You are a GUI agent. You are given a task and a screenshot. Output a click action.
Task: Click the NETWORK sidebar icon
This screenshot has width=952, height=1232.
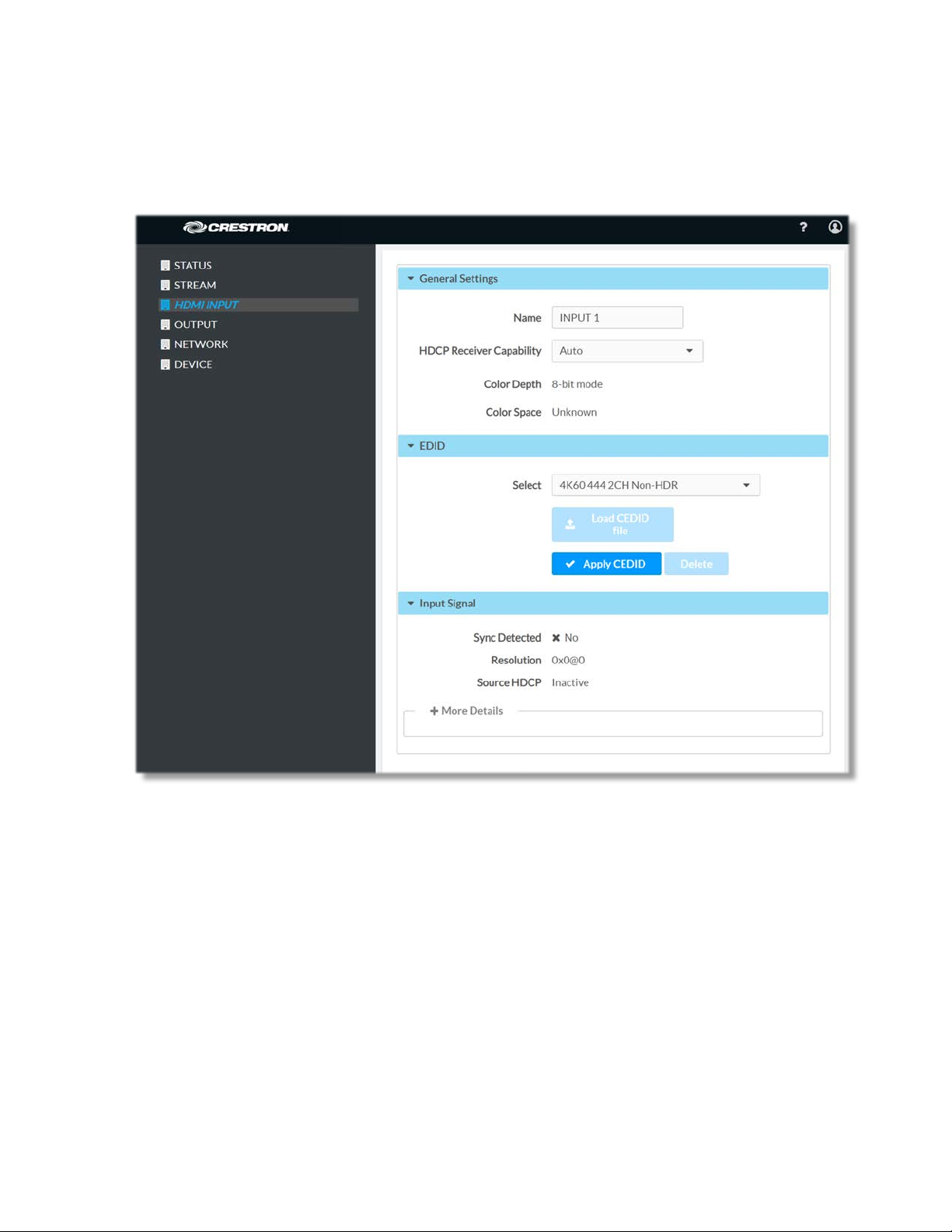(x=165, y=344)
